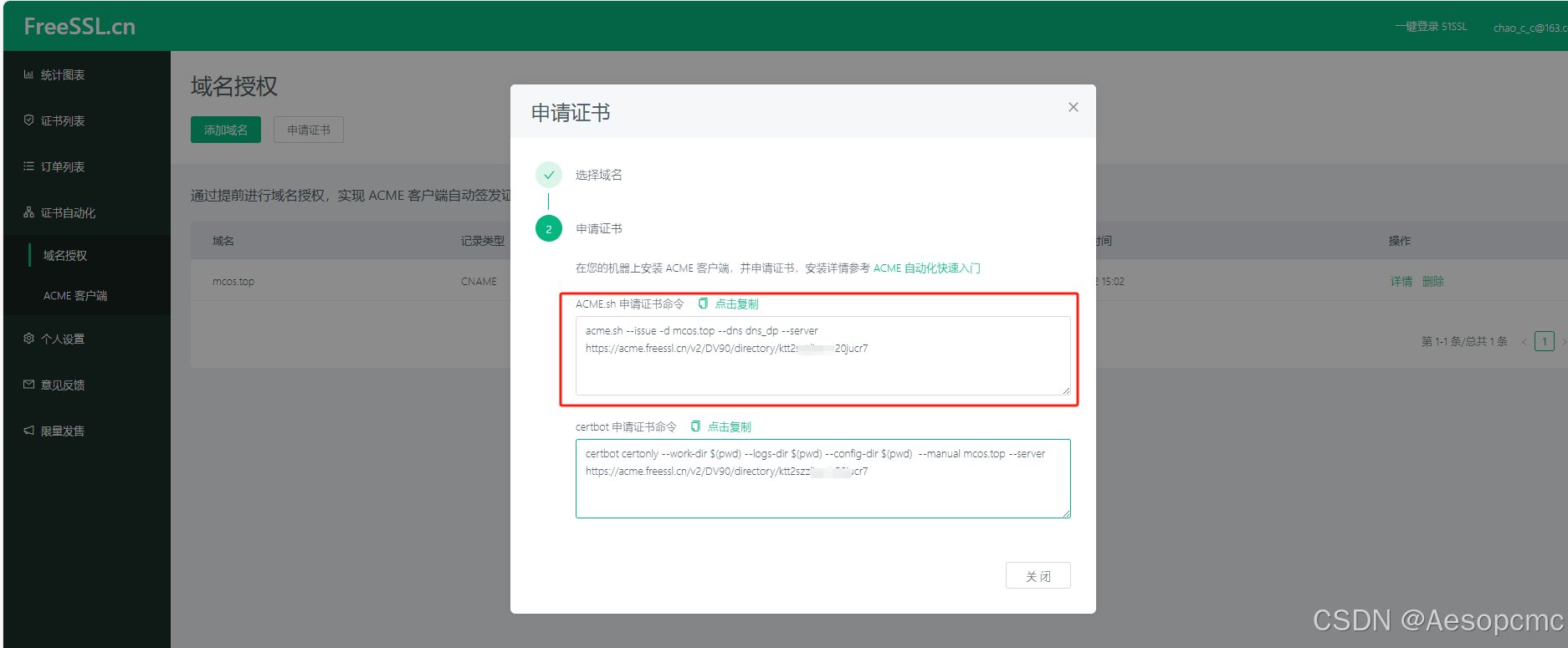1568x648 pixels.
Task: Click the 域名授权 page heading
Action: (234, 86)
